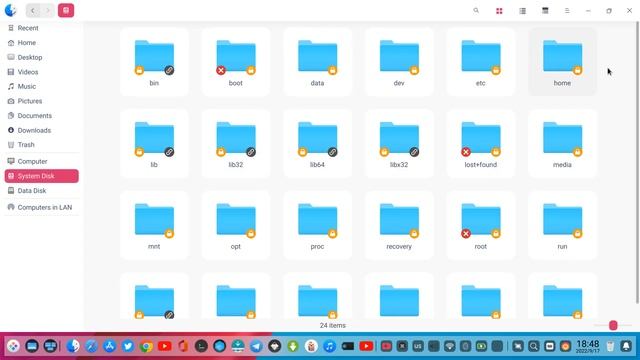Launch the first YouTube dock icon
The width and height of the screenshot is (640, 360).
point(164,346)
